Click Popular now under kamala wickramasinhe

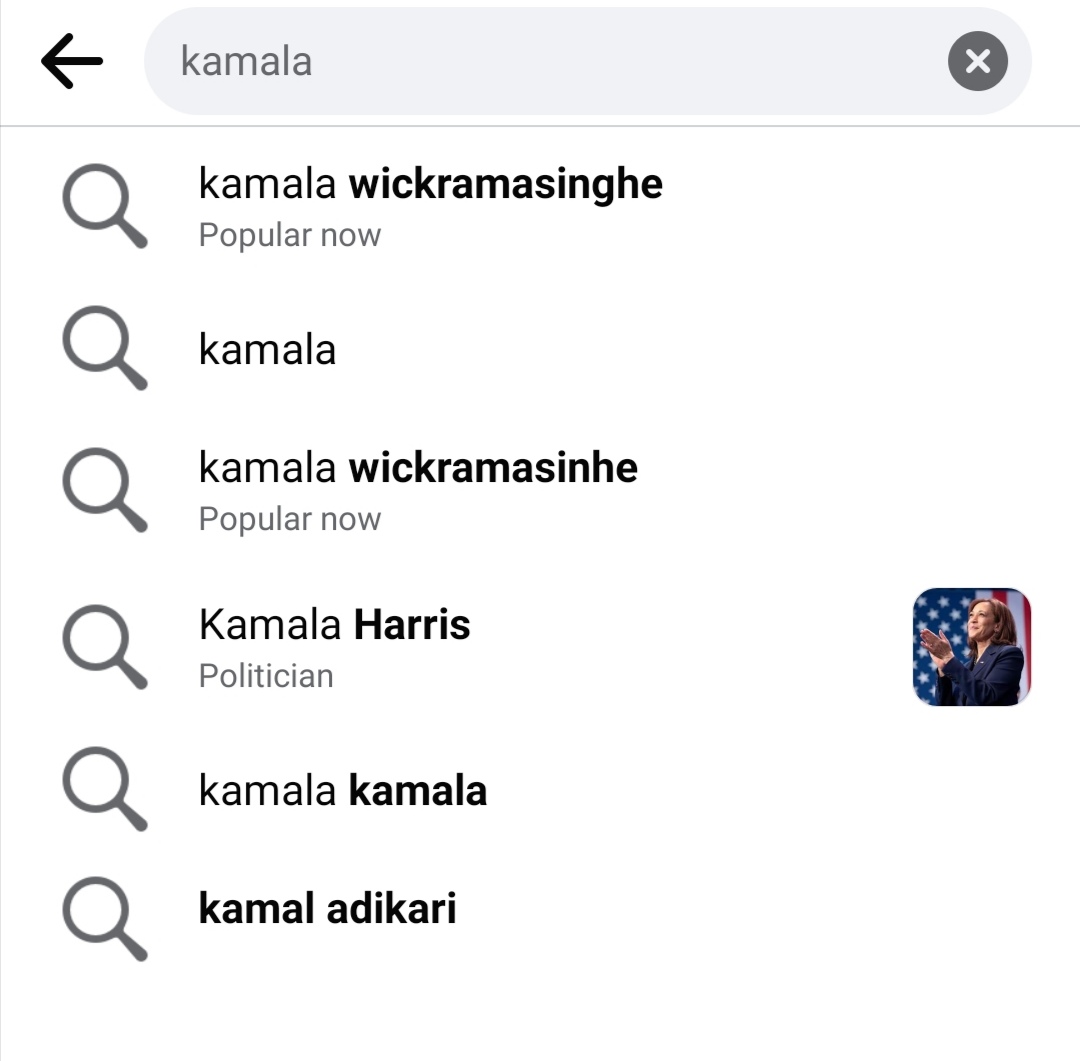[289, 519]
